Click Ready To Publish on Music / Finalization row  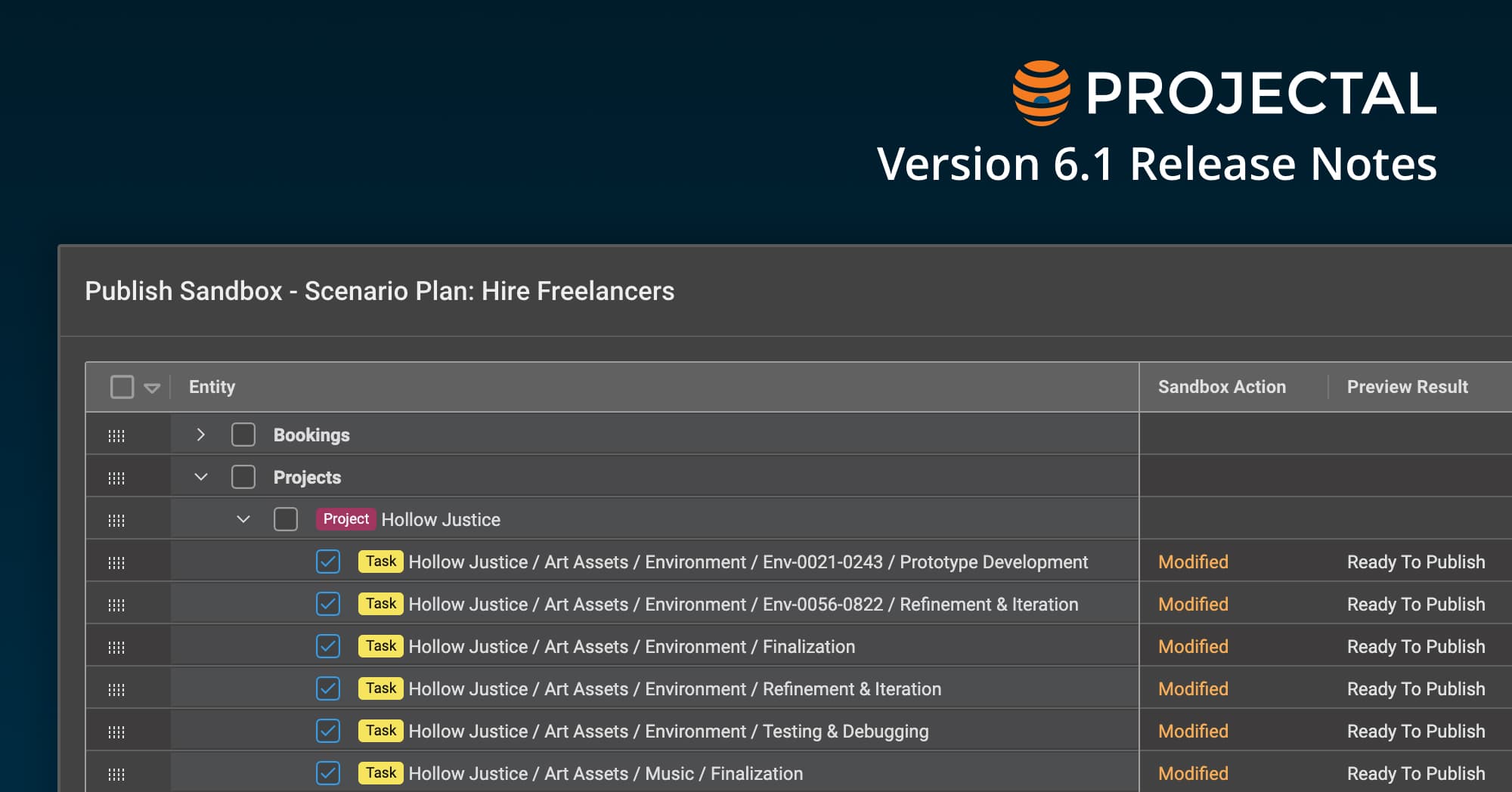1416,774
